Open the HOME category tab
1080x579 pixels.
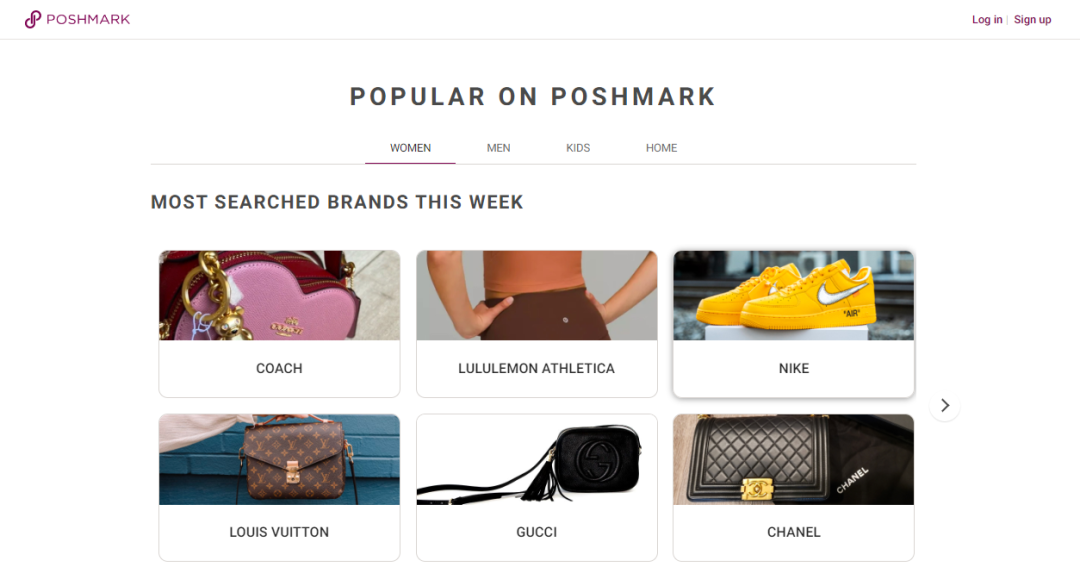(x=661, y=147)
